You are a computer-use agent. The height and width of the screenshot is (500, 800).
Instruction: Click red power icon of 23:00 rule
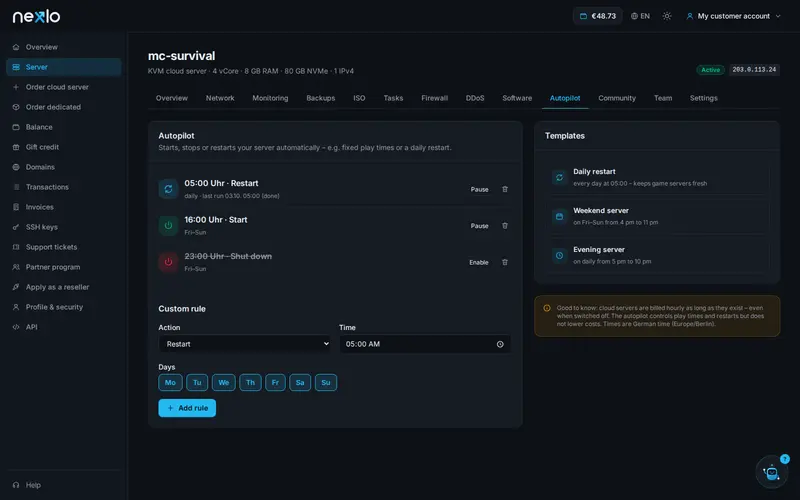tap(168, 262)
